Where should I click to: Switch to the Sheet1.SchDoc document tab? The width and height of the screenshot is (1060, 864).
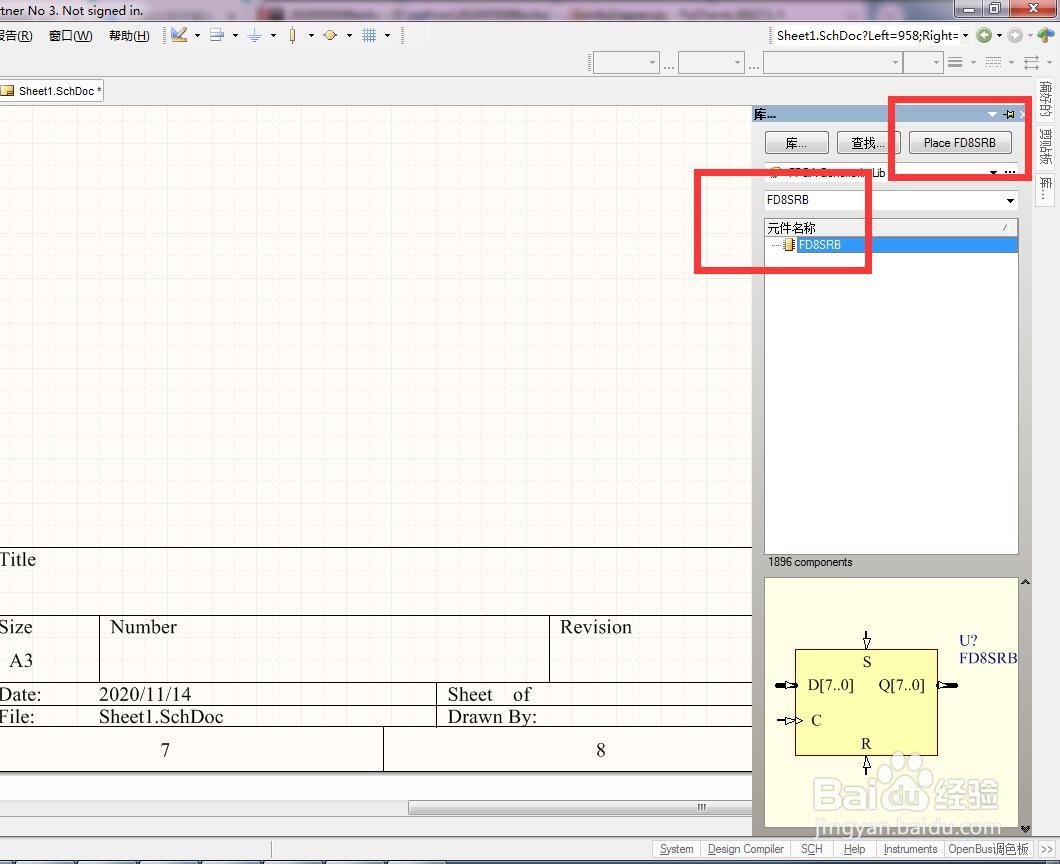[x=52, y=91]
